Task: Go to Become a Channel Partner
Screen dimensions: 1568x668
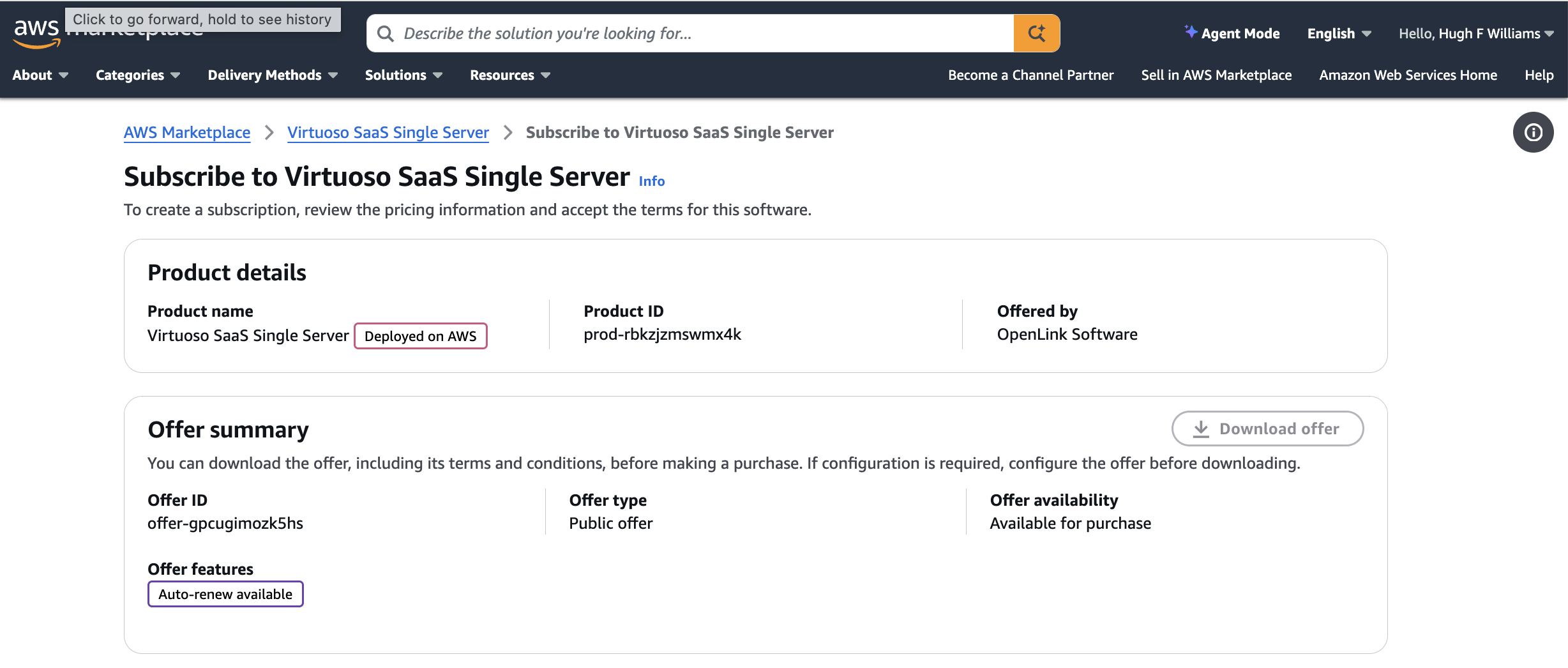Action: point(1030,75)
